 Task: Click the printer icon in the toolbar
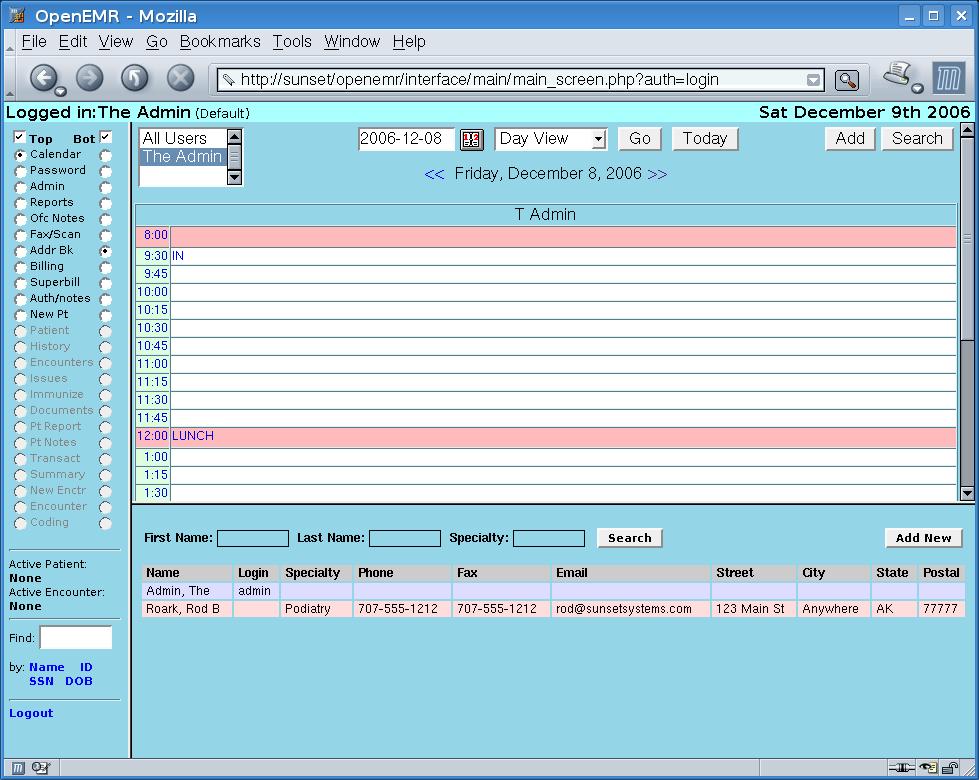[897, 73]
